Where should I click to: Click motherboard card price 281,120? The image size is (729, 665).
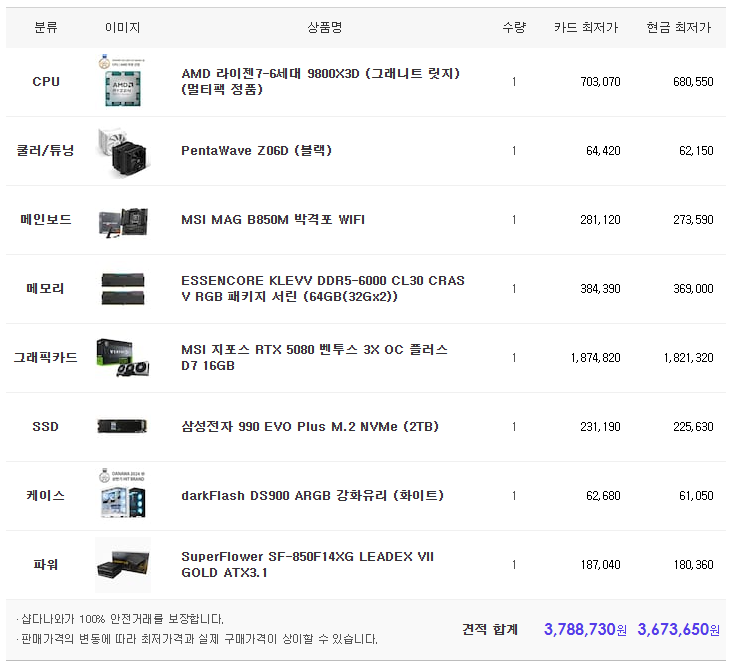[x=600, y=219]
